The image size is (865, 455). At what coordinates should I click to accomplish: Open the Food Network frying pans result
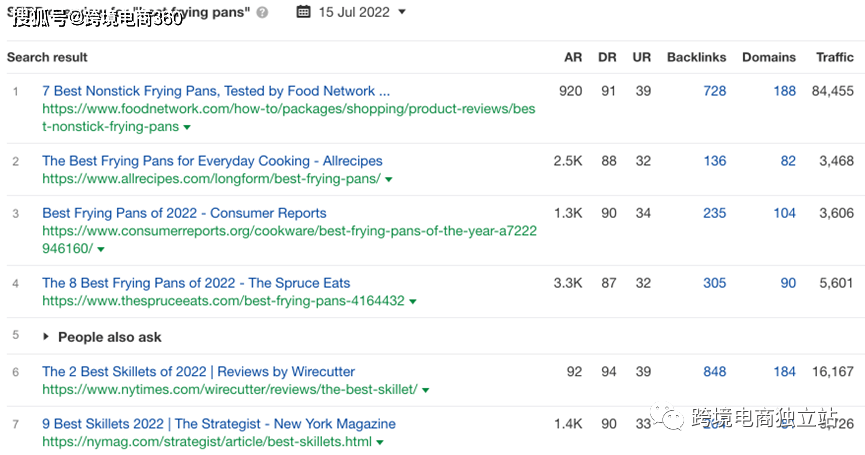[x=216, y=90]
